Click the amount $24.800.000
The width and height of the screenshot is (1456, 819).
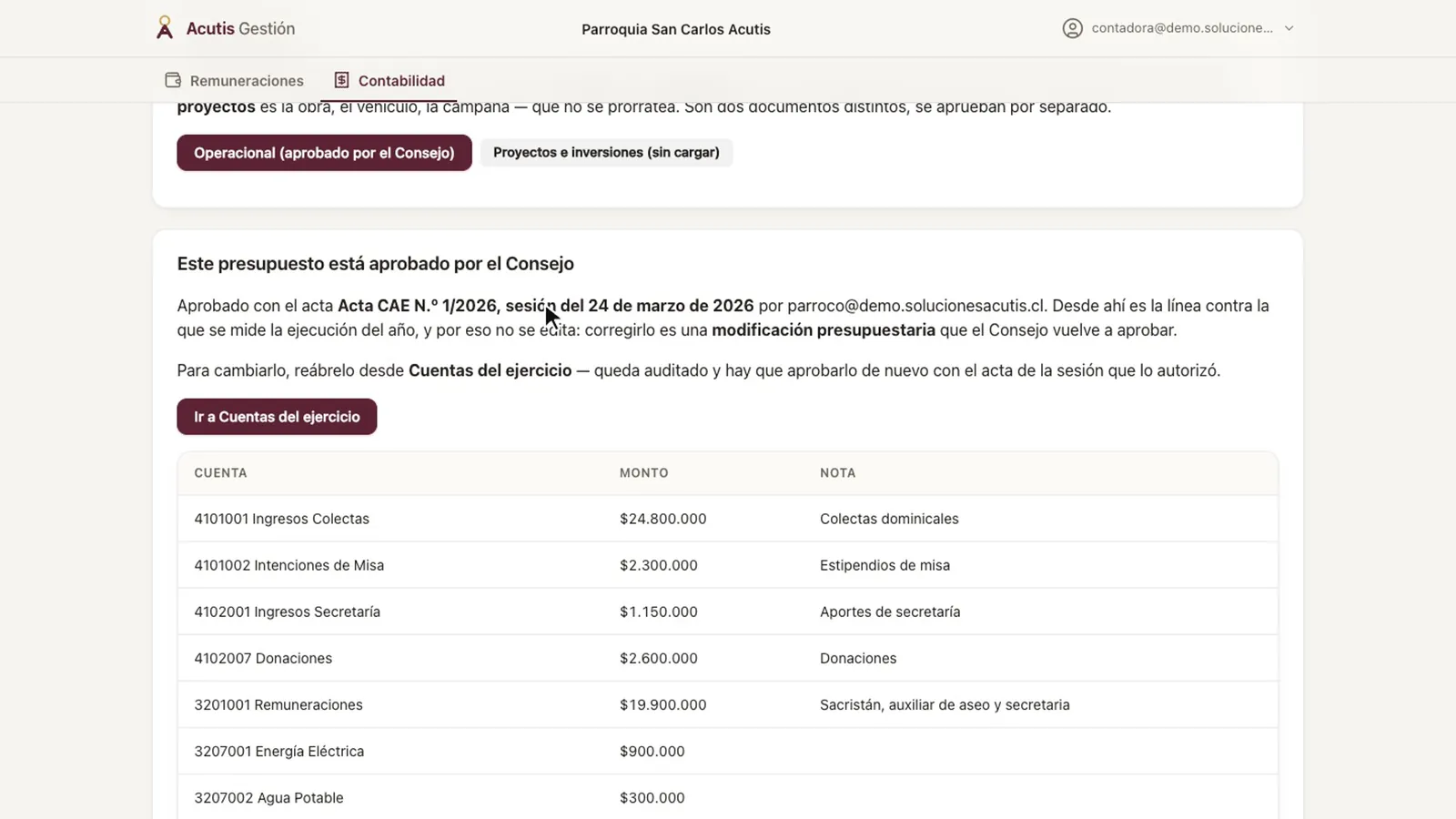point(662,519)
